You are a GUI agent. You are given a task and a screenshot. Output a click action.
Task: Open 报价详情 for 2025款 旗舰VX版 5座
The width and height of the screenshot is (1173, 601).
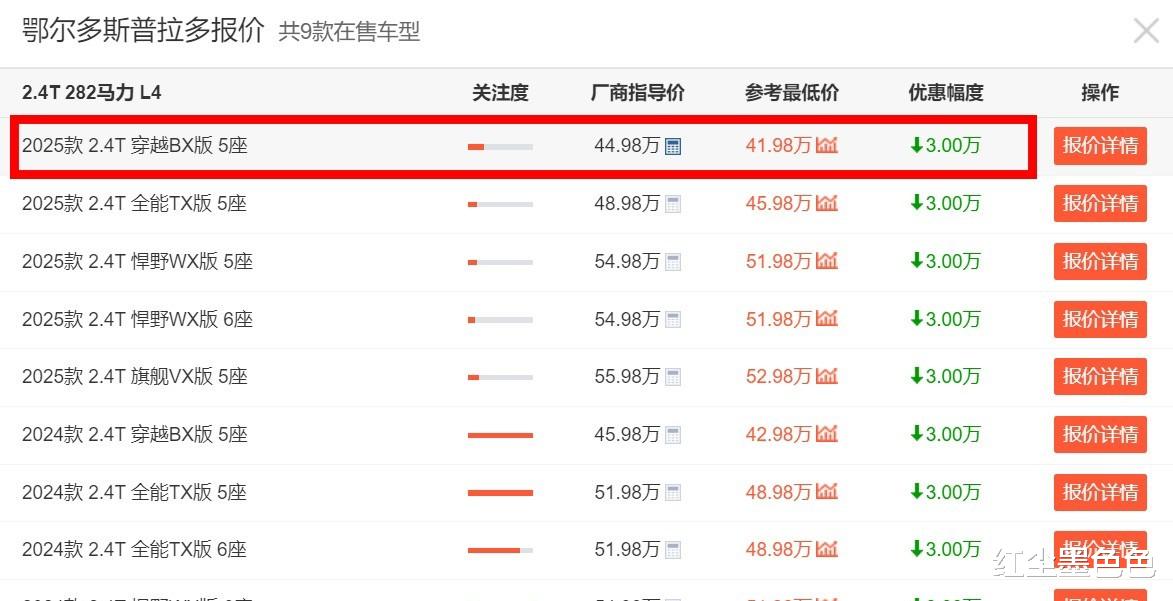point(1100,376)
